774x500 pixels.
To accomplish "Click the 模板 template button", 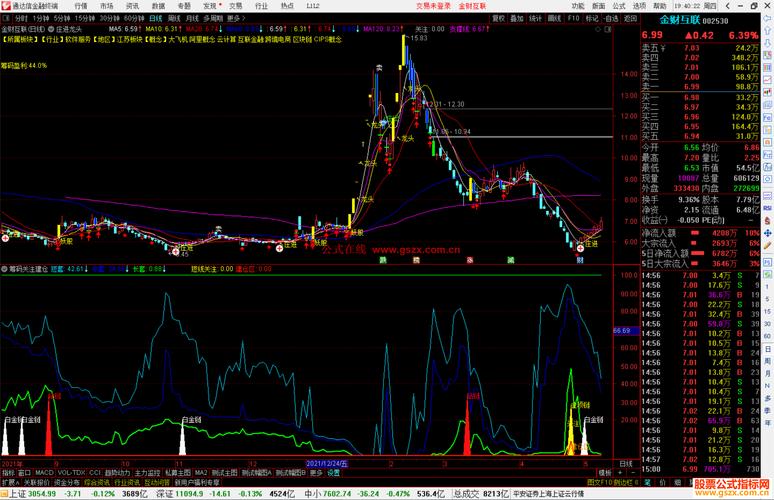I will pos(605,473).
